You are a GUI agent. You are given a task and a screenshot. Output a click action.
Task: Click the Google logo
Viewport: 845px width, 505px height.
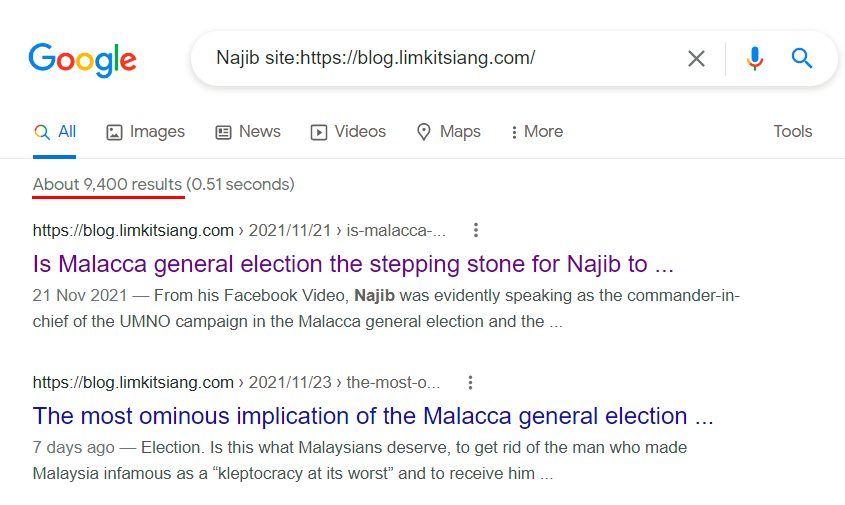click(82, 59)
